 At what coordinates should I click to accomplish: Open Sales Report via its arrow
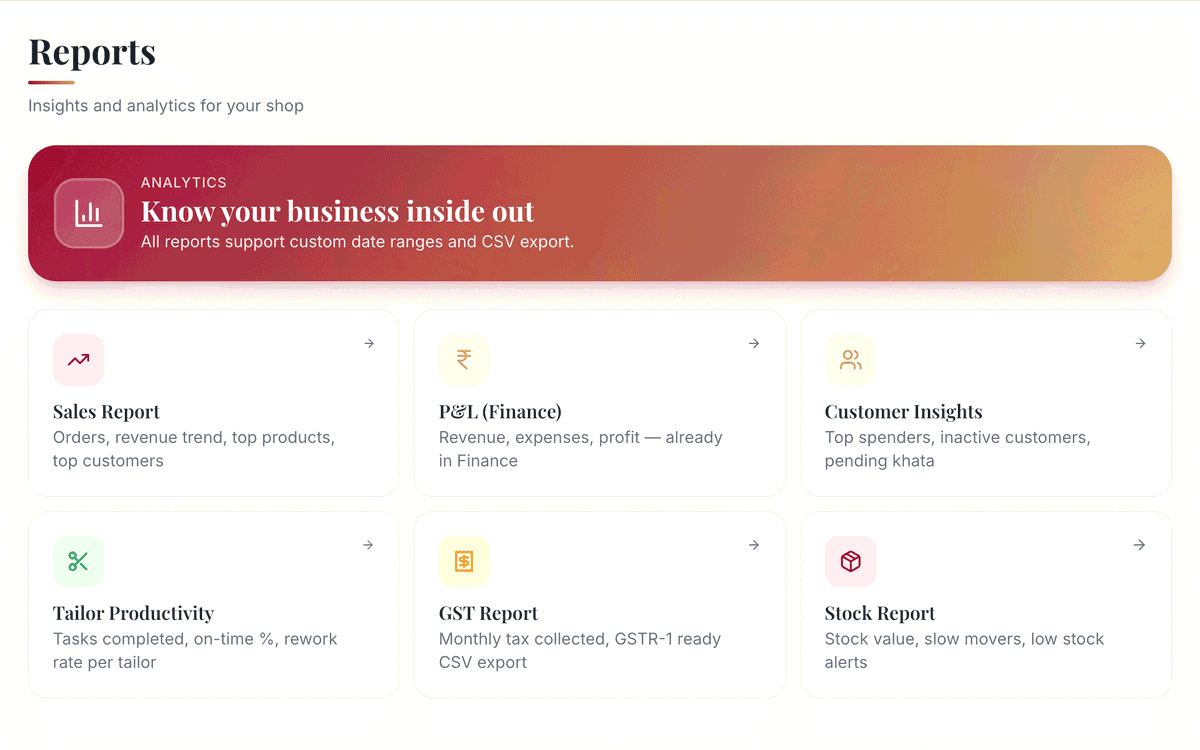pos(369,343)
